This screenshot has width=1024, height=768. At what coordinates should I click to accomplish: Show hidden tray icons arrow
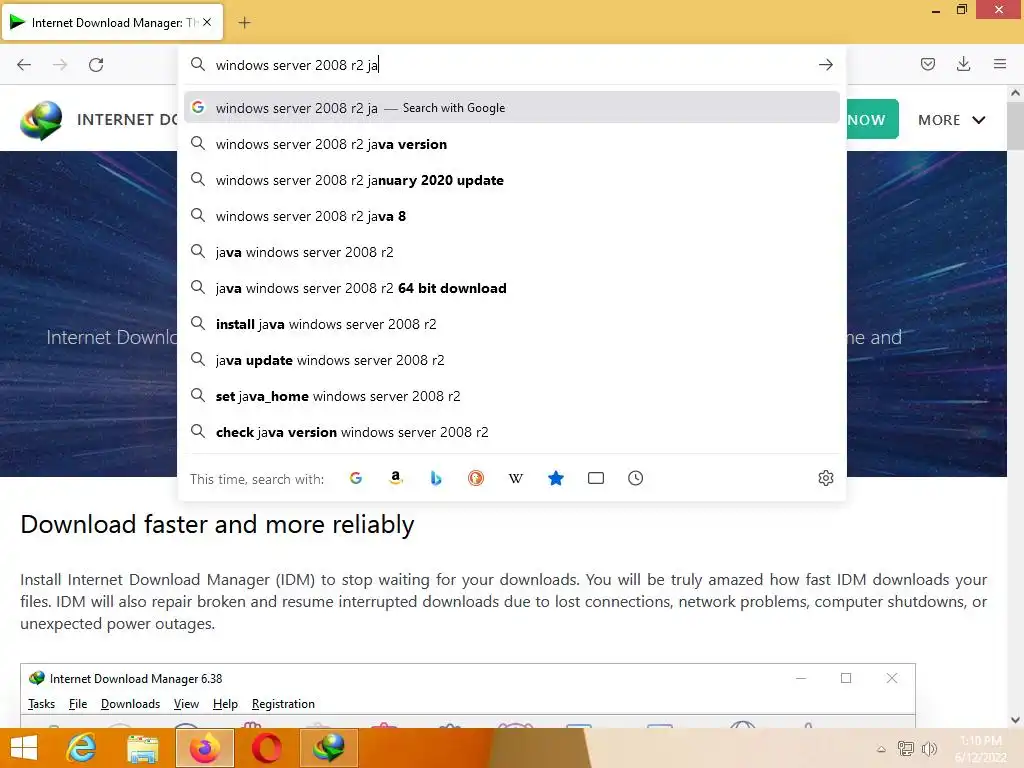881,749
